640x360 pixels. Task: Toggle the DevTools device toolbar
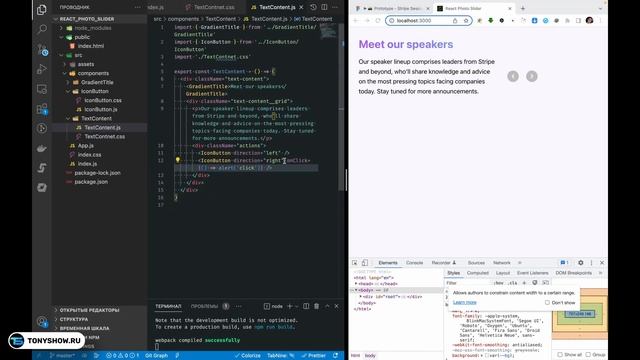(364, 263)
